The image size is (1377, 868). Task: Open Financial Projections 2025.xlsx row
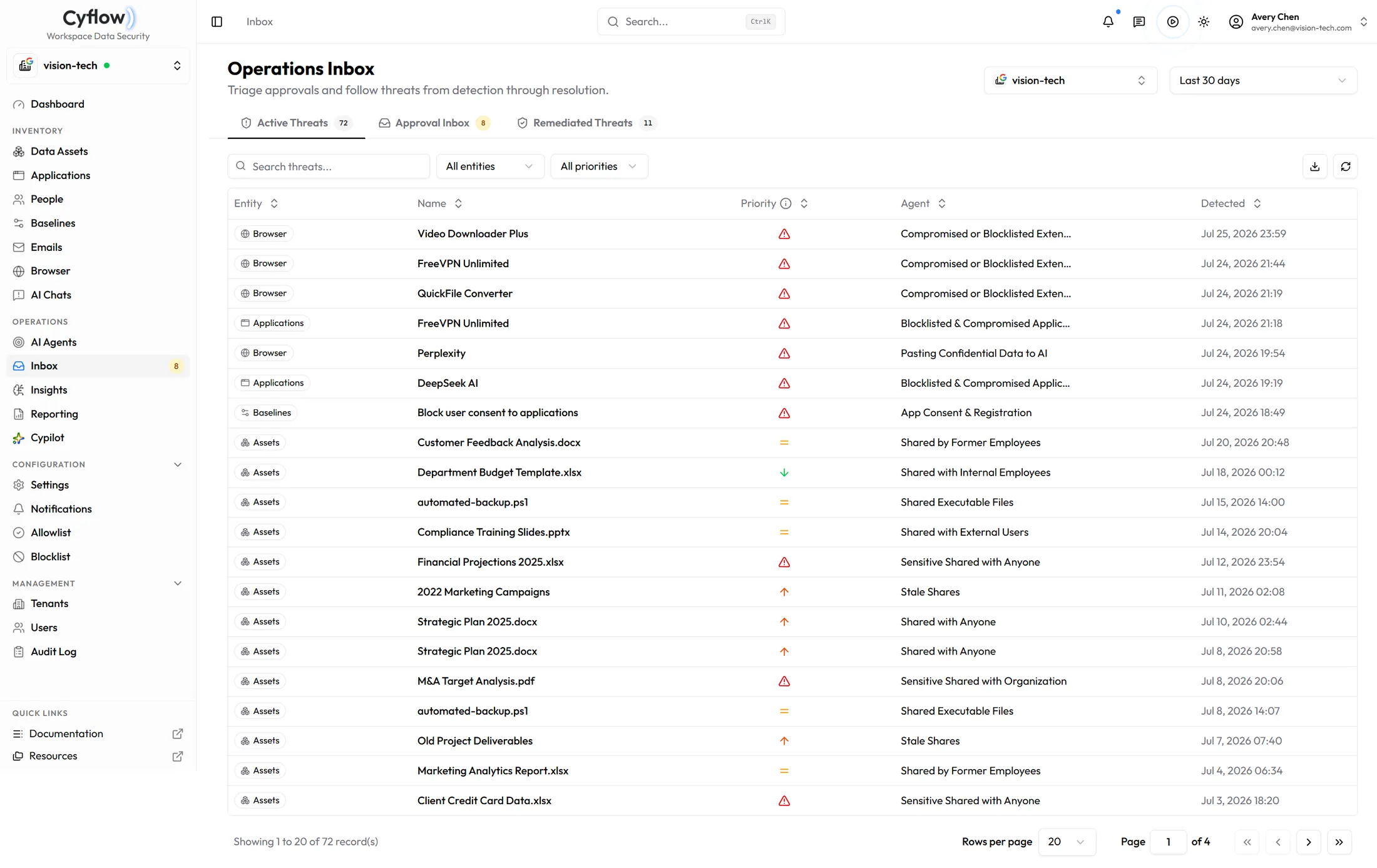[792, 562]
